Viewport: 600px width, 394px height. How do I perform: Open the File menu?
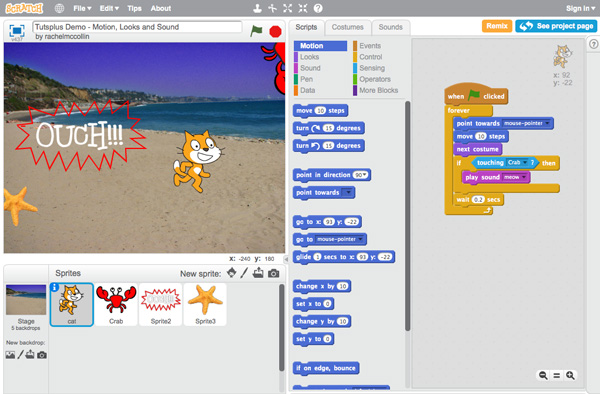pos(82,8)
